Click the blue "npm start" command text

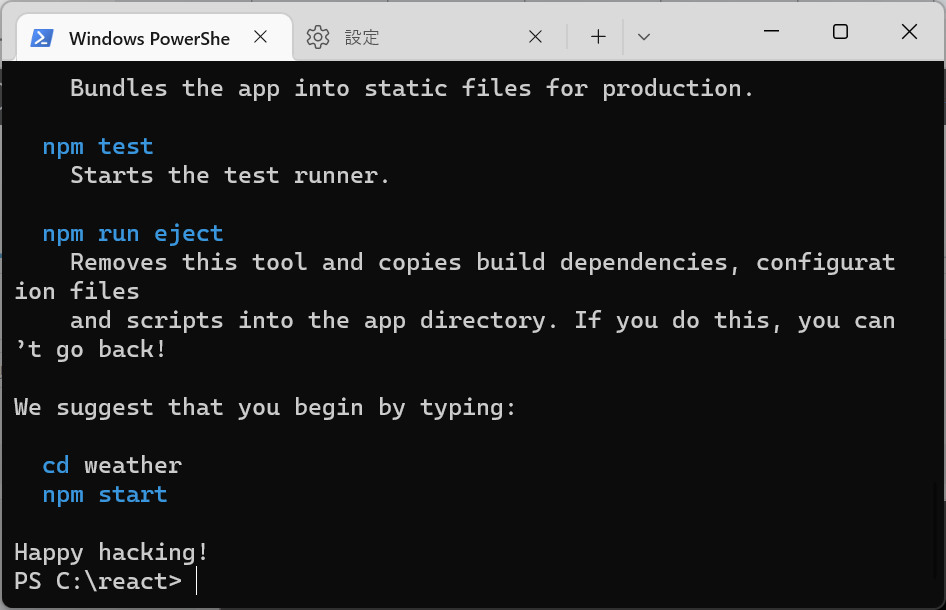pyautogui.click(x=104, y=494)
